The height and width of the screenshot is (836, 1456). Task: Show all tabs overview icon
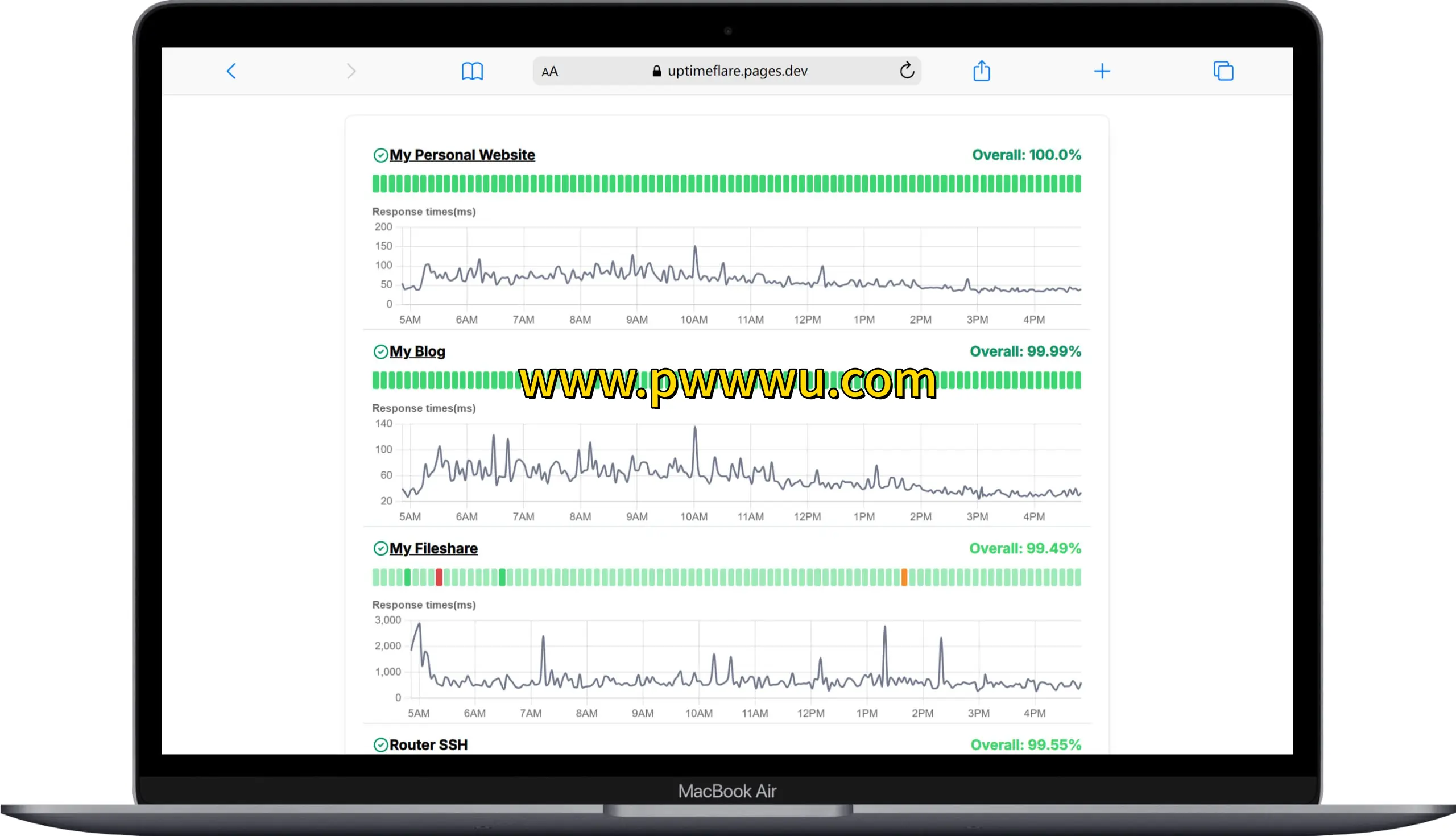point(1223,71)
